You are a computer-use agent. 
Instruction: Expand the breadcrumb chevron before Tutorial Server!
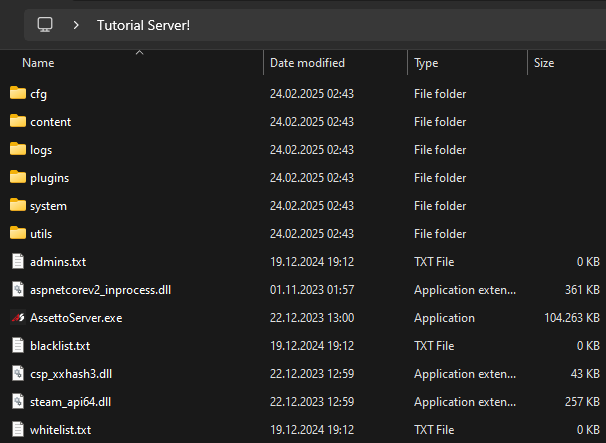[x=76, y=25]
